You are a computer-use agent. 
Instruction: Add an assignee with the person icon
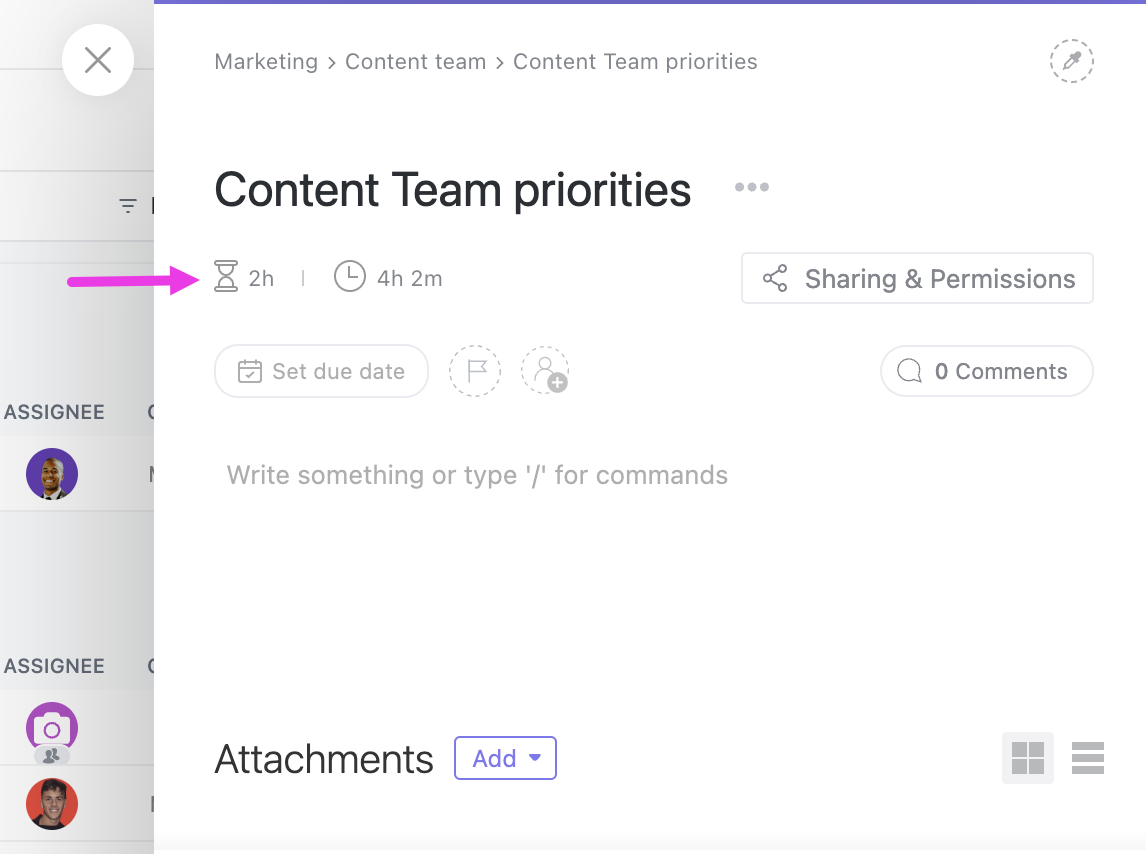546,371
